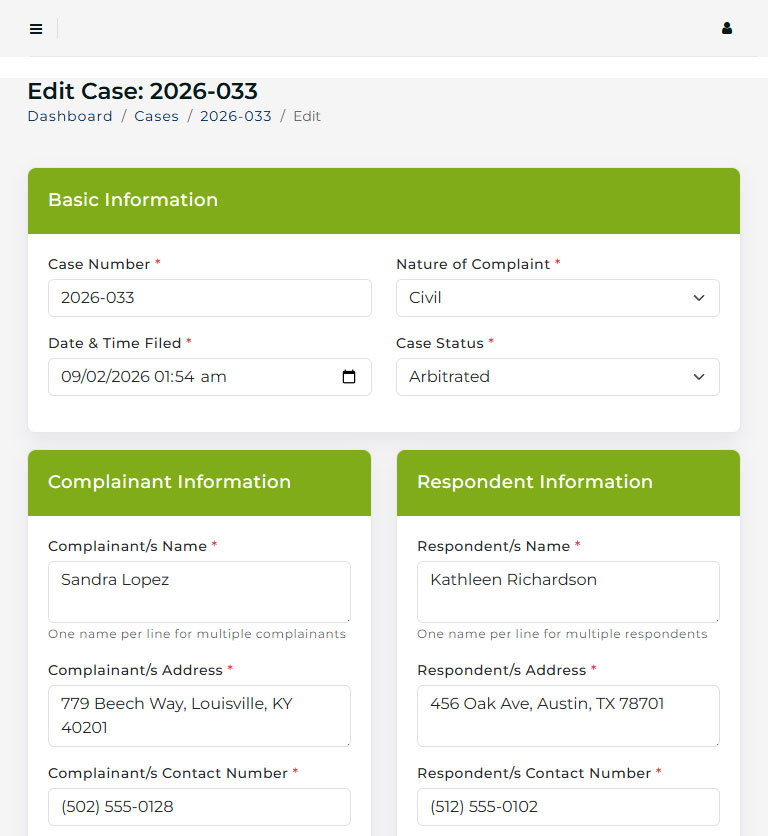
Task: Open the hamburger sidebar menu
Action: click(x=36, y=29)
